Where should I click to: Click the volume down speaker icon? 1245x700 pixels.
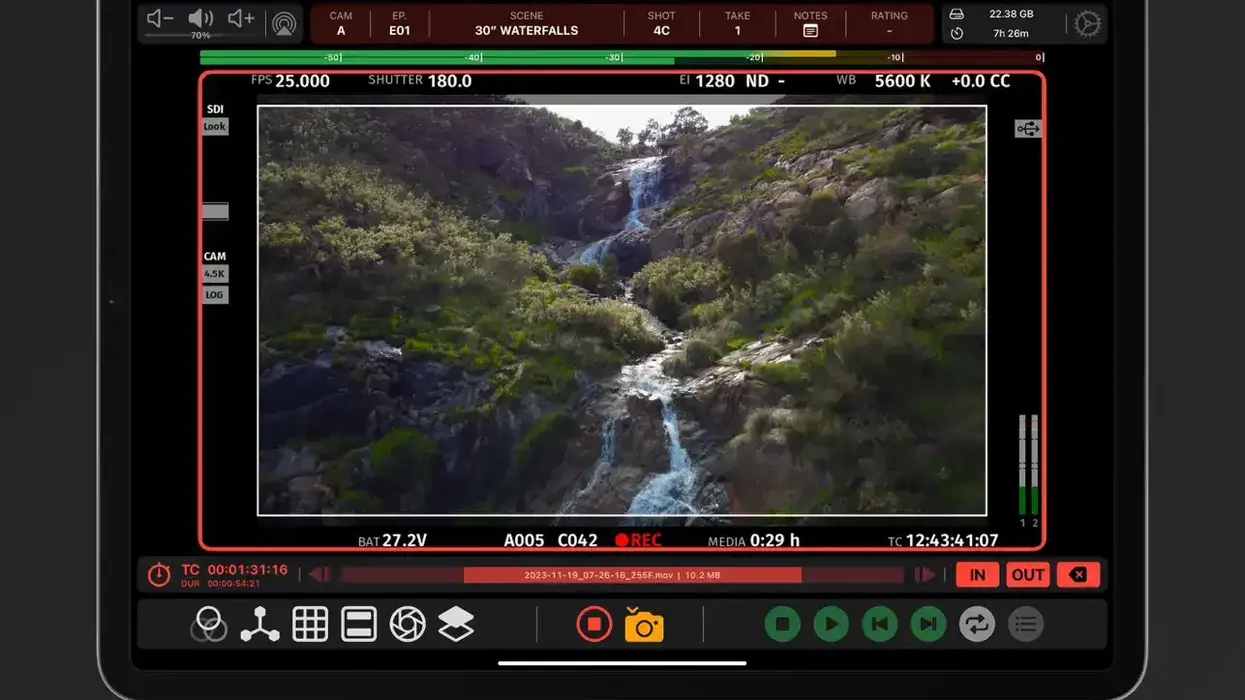pyautogui.click(x=160, y=19)
